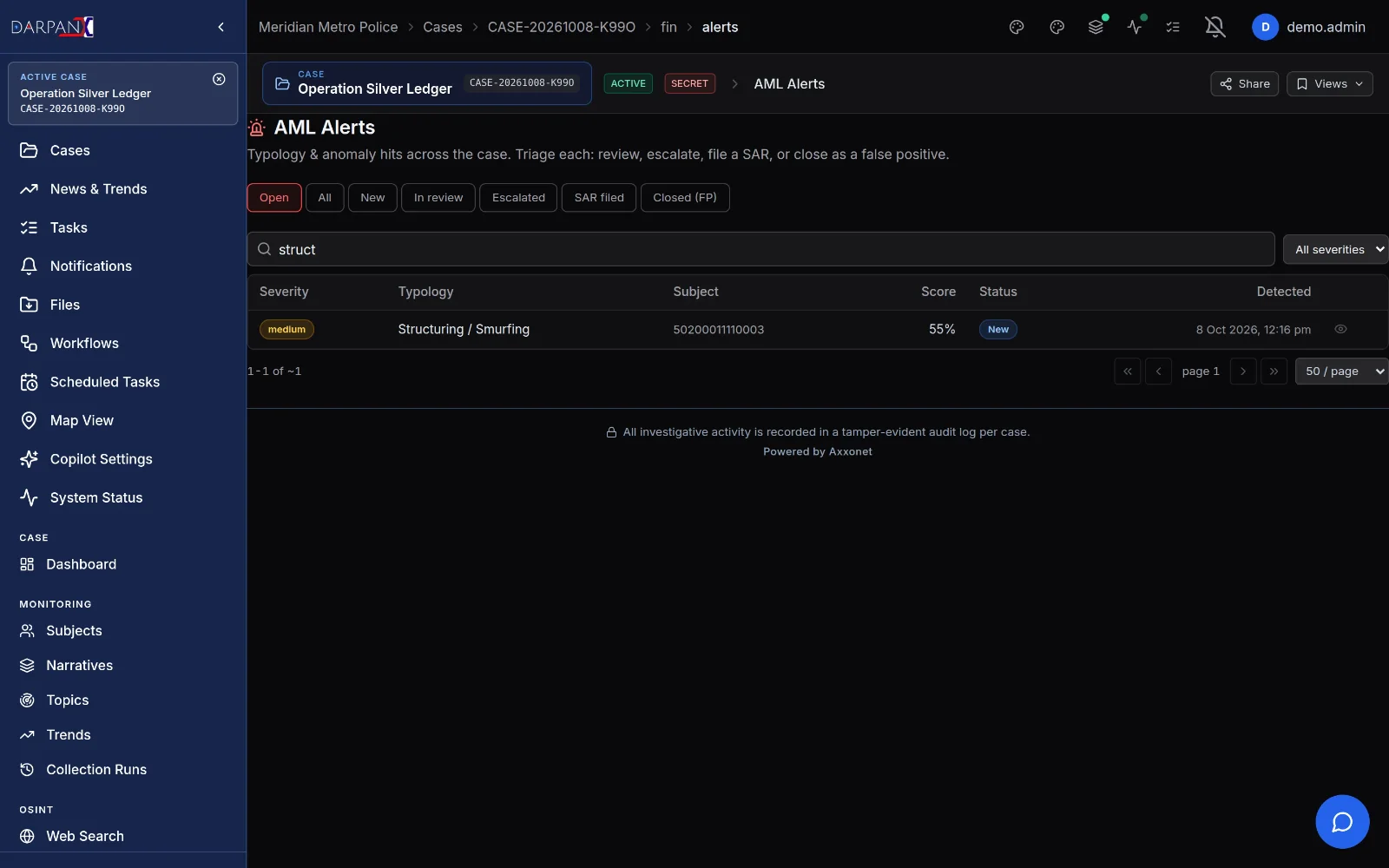Image resolution: width=1389 pixels, height=868 pixels.
Task: Filter alerts by In review
Action: click(x=438, y=198)
